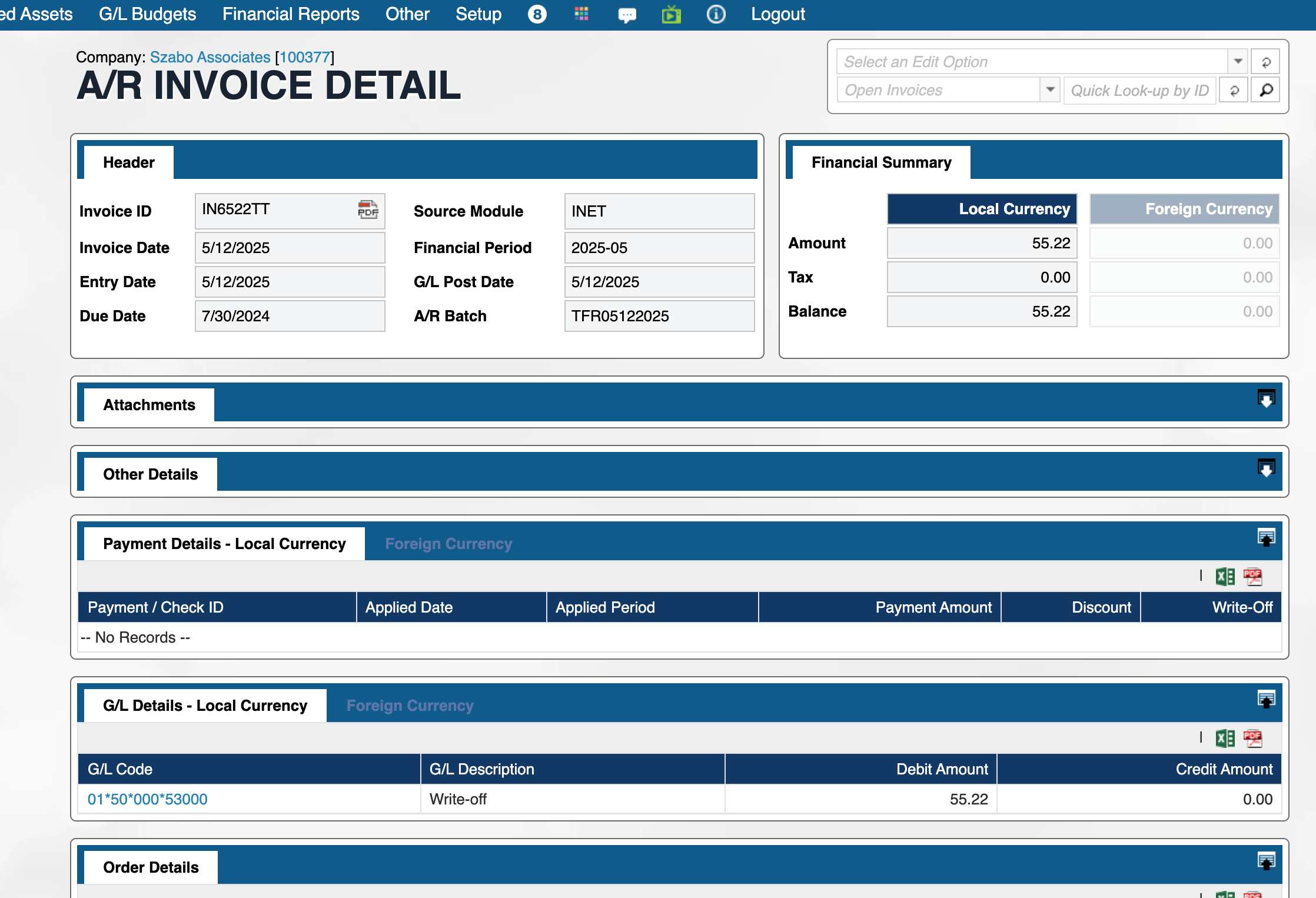Open the Szabo Associates company link

pyautogui.click(x=210, y=57)
